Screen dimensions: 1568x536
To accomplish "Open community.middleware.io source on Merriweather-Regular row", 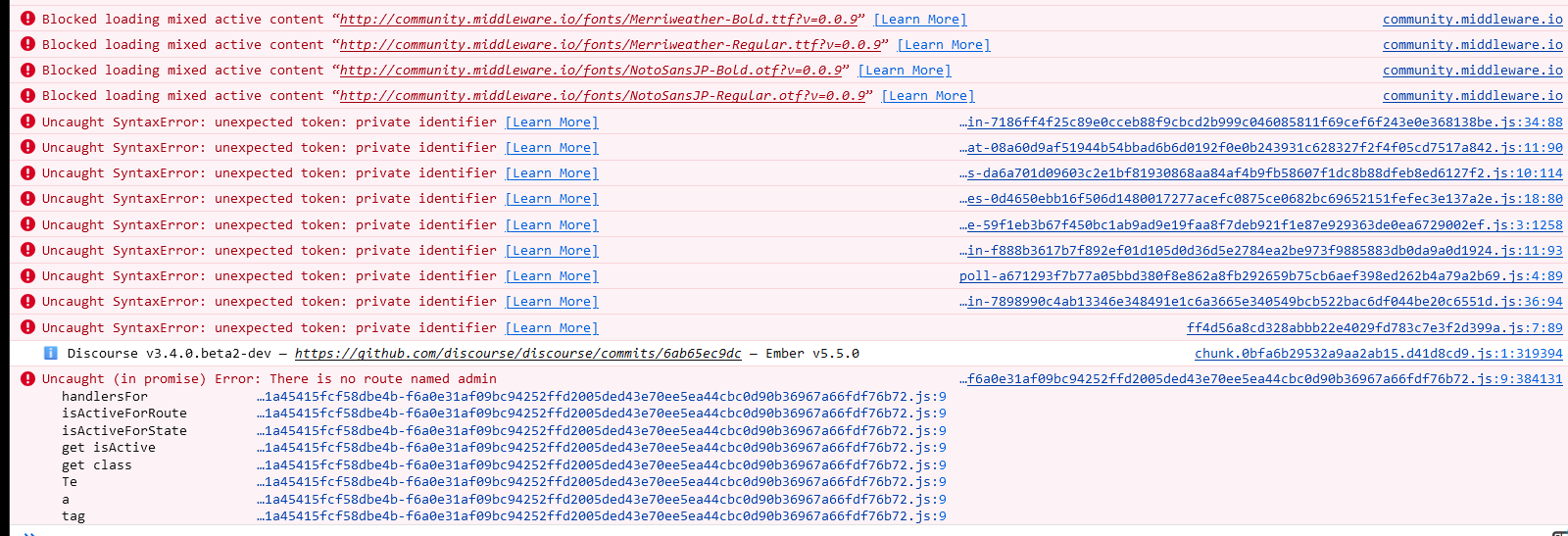I will (x=1473, y=44).
